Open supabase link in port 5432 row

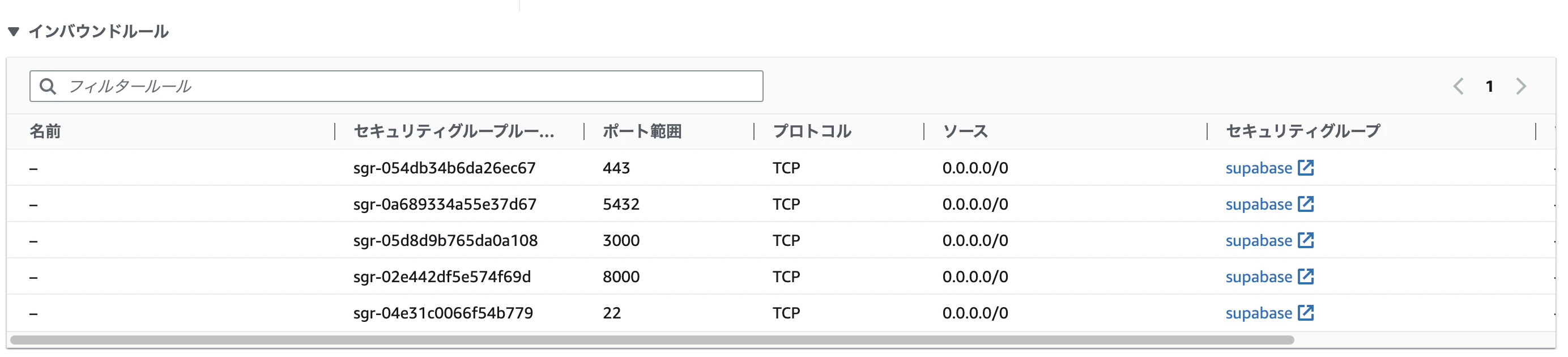coord(1259,205)
